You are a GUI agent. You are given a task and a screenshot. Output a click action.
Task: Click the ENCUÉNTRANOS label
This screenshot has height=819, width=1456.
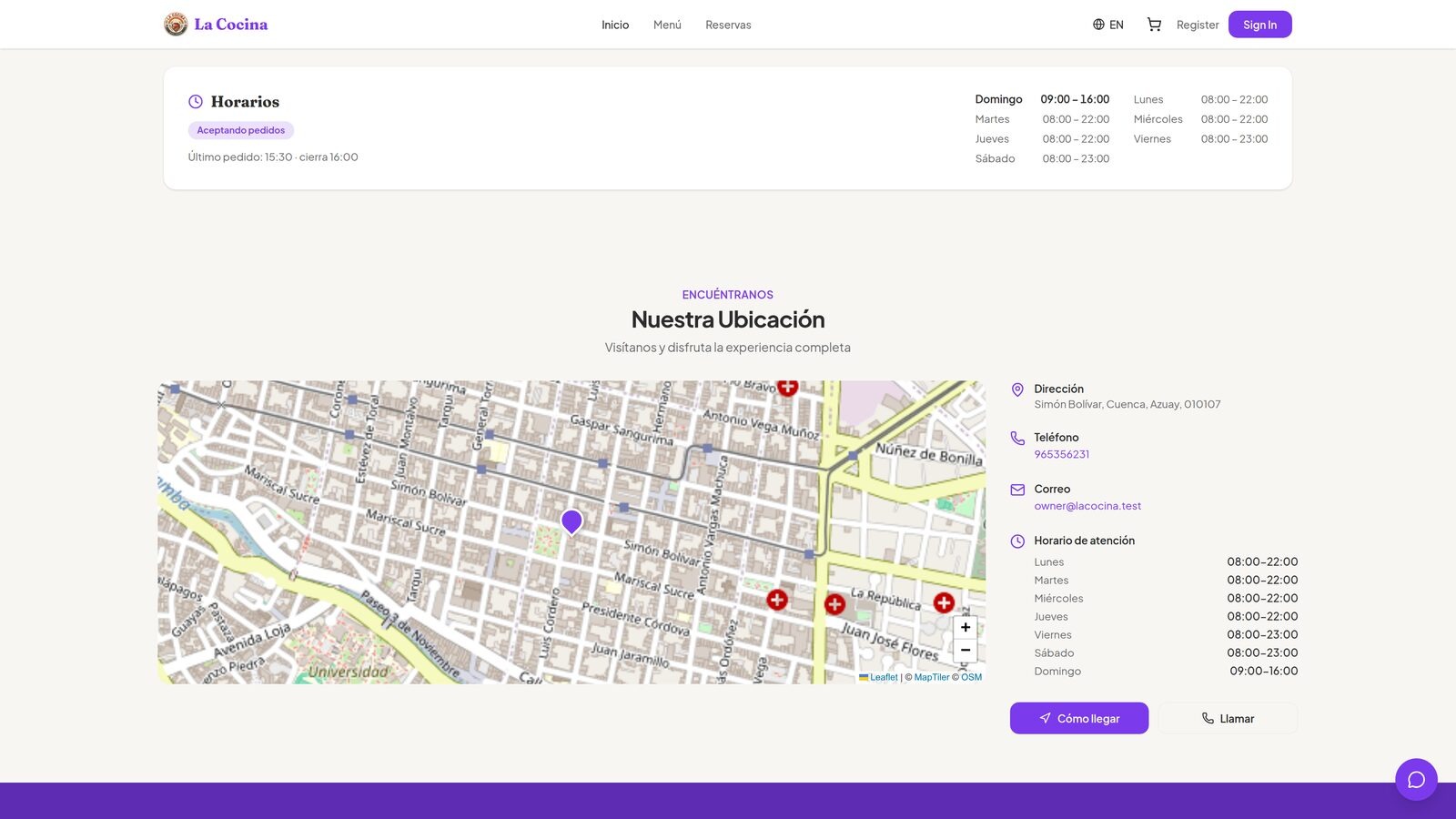[728, 295]
